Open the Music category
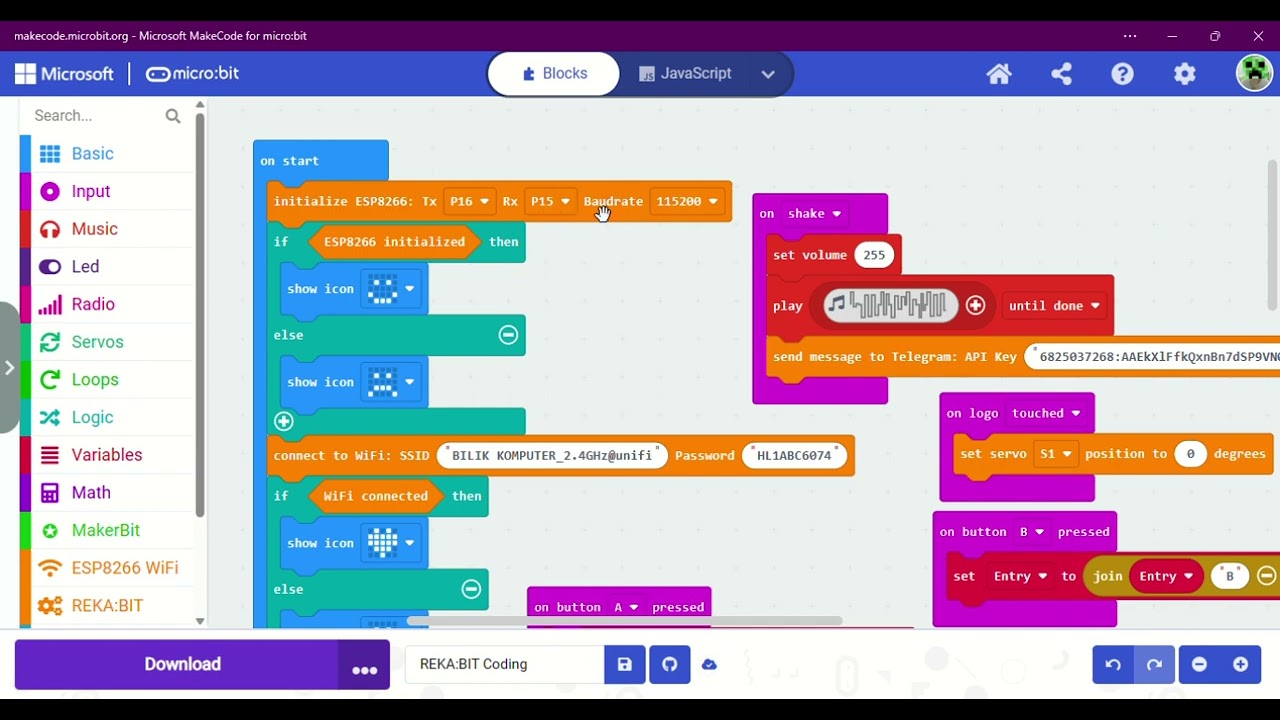The width and height of the screenshot is (1280, 720). pyautogui.click(x=107, y=229)
